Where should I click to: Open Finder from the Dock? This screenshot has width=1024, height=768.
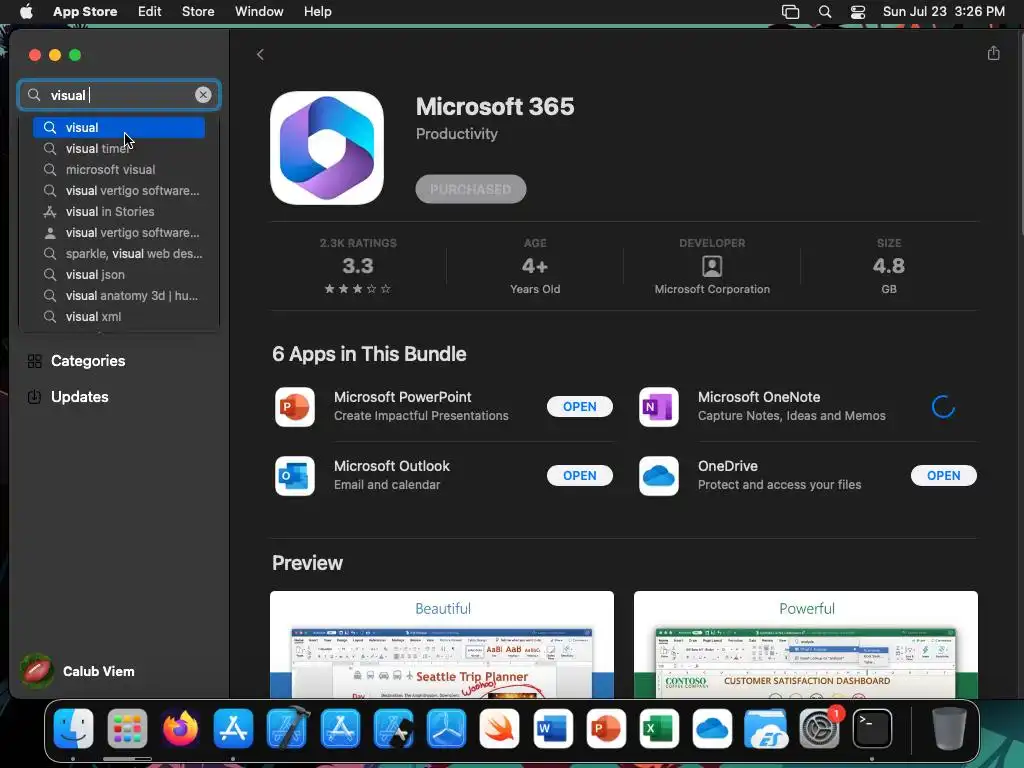(x=73, y=728)
